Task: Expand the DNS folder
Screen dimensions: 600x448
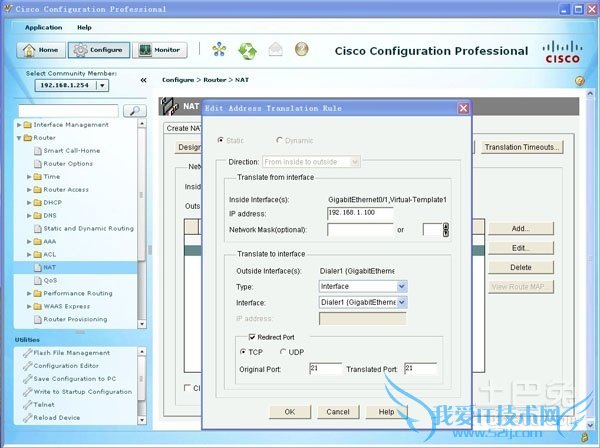Action: 29,216
